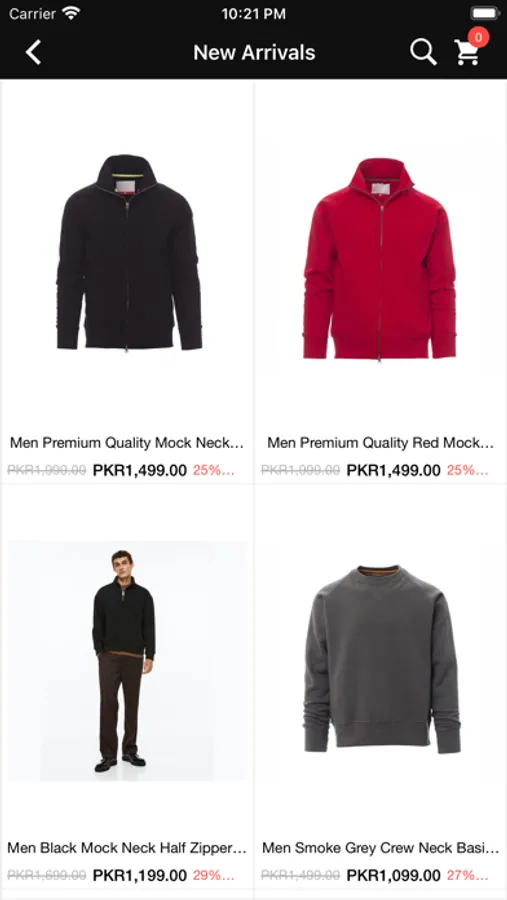This screenshot has width=507, height=900.
Task: Tap the 29% discount label
Action: coord(214,876)
